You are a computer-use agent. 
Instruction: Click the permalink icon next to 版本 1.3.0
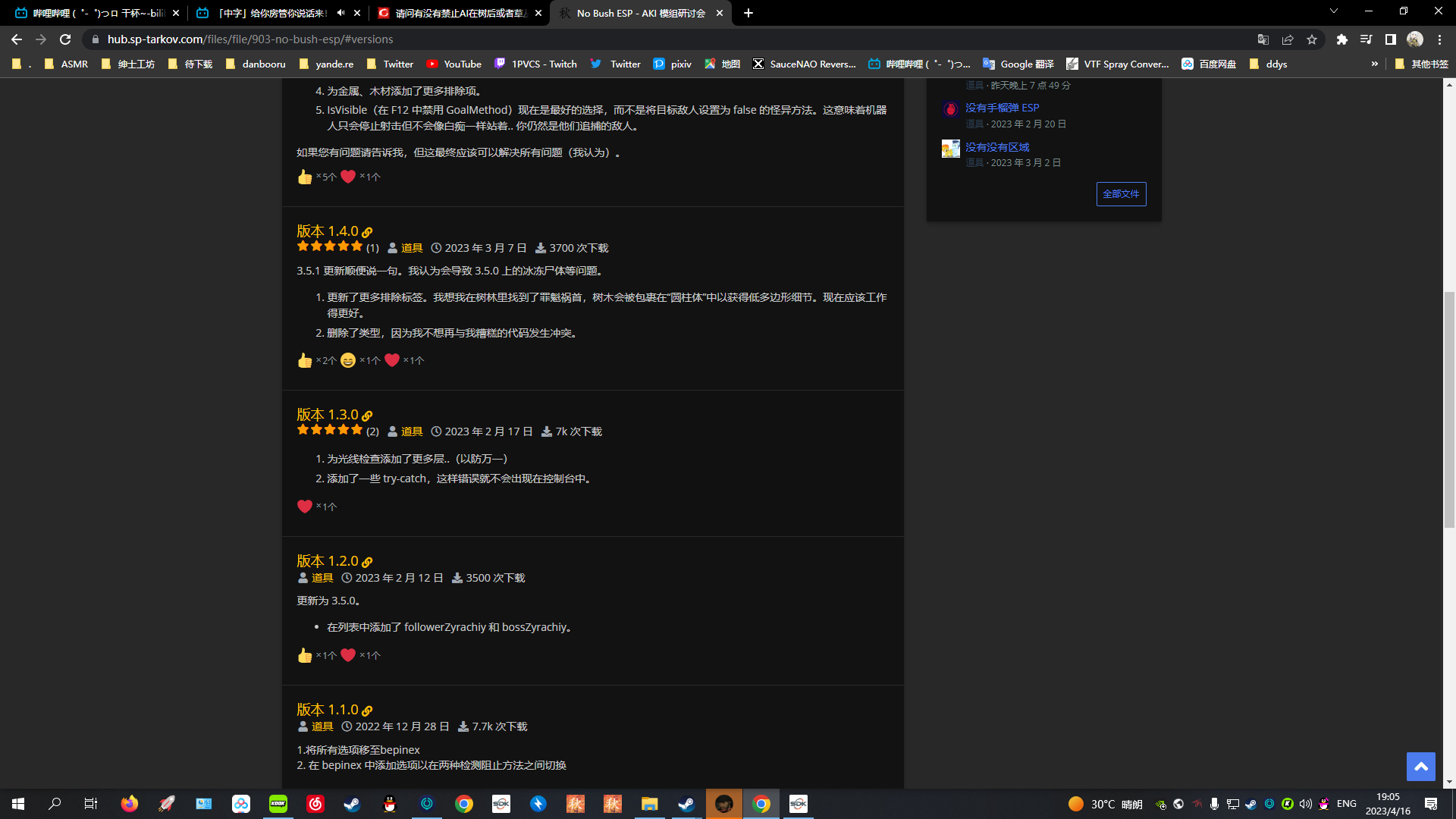tap(367, 416)
